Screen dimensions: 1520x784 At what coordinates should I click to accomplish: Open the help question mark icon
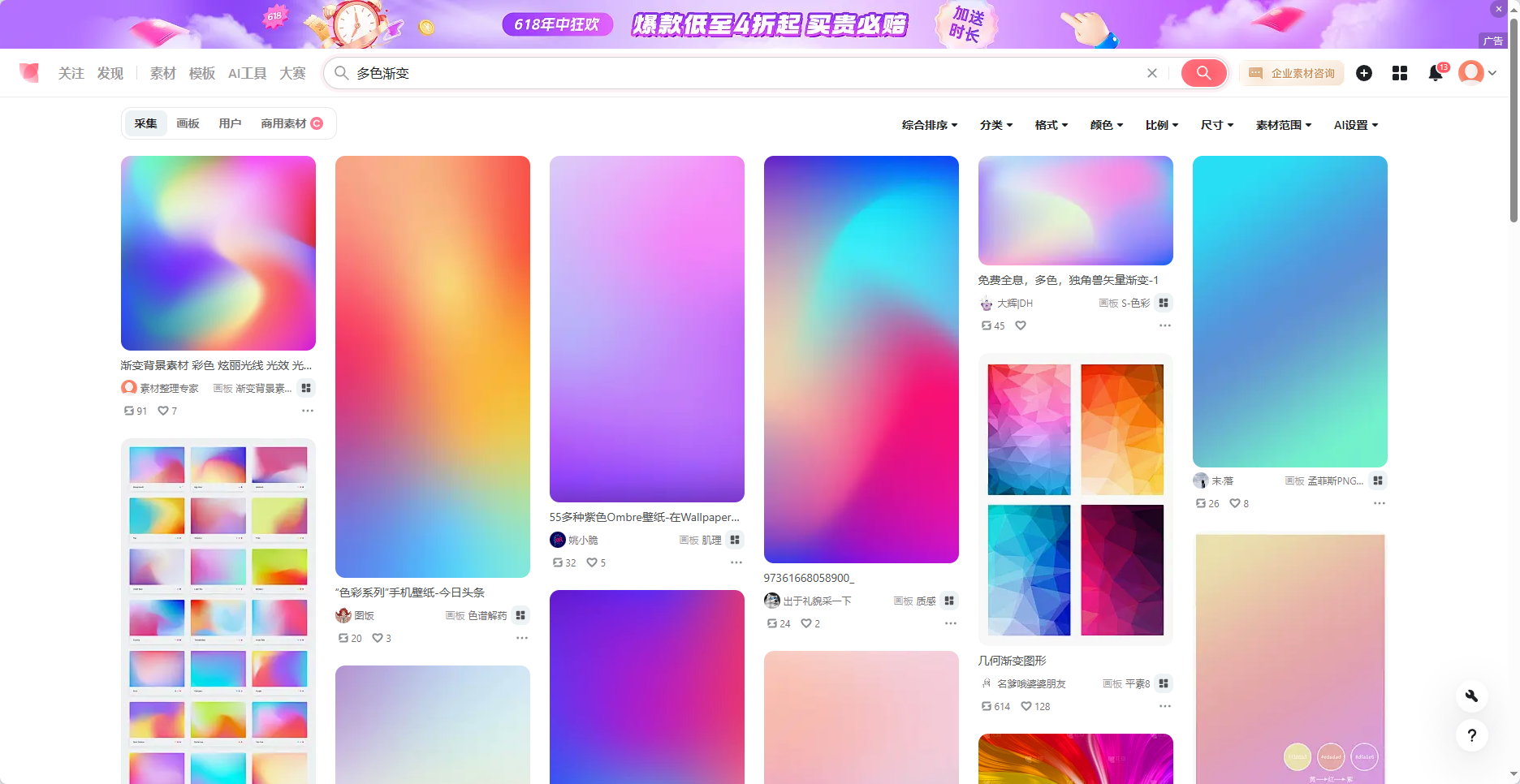click(x=1471, y=736)
